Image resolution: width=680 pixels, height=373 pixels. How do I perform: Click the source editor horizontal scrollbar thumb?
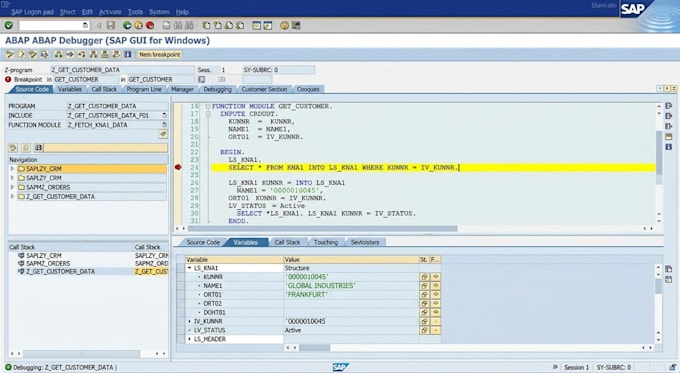pyautogui.click(x=322, y=228)
